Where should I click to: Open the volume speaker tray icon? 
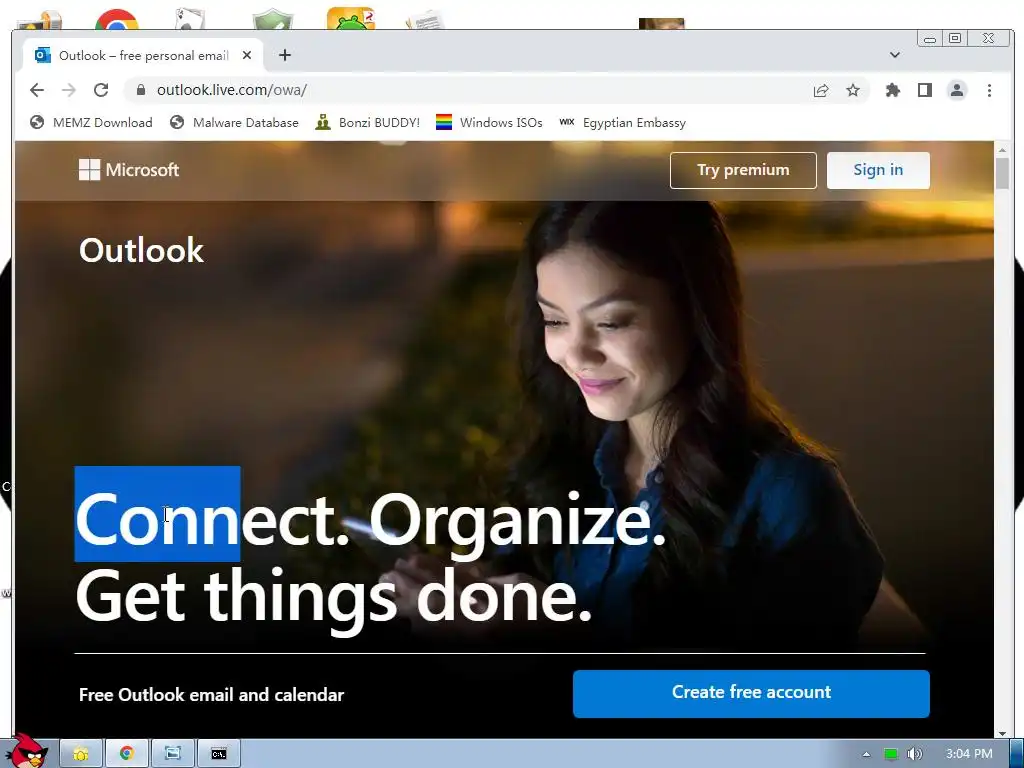(x=914, y=754)
